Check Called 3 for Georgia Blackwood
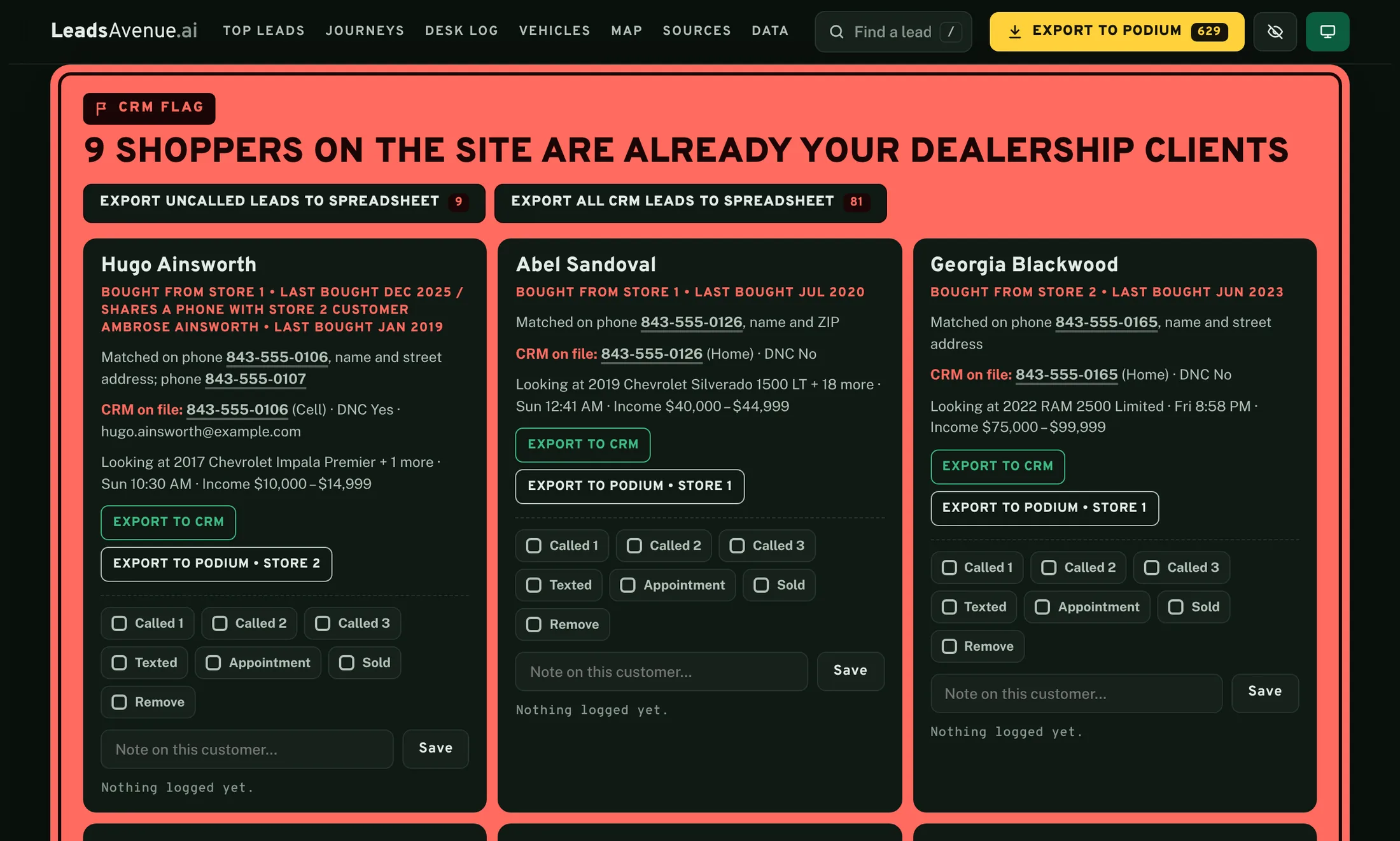The width and height of the screenshot is (1400, 841). click(1181, 567)
